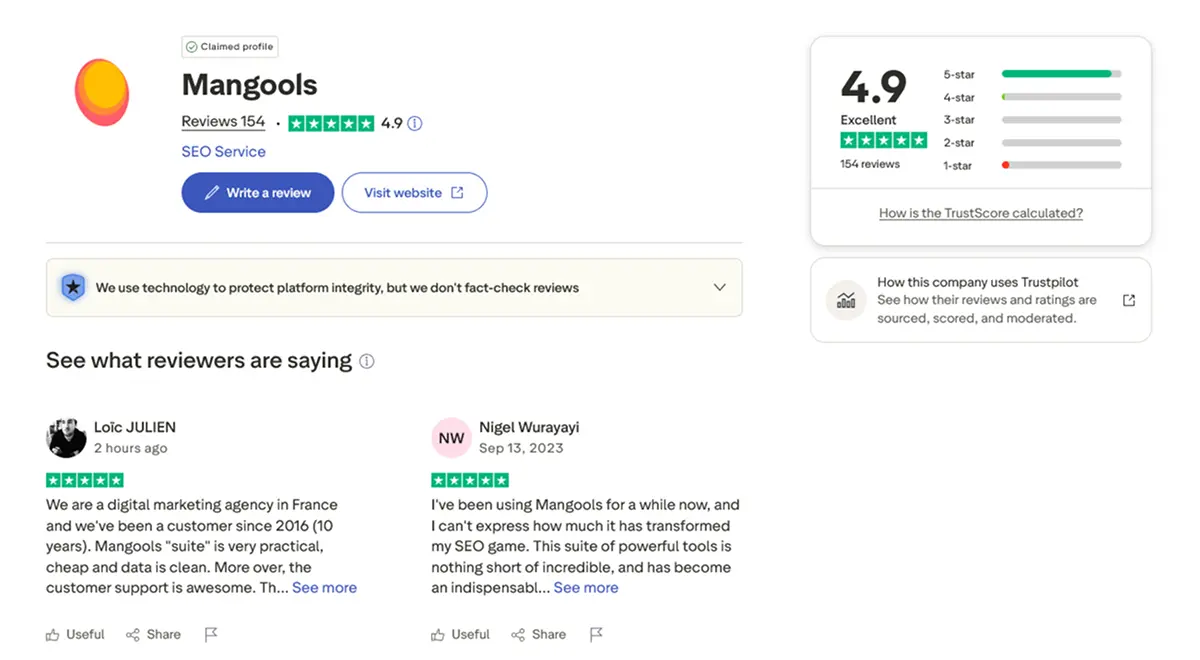Click the 5-star rating distribution bar

[1060, 74]
